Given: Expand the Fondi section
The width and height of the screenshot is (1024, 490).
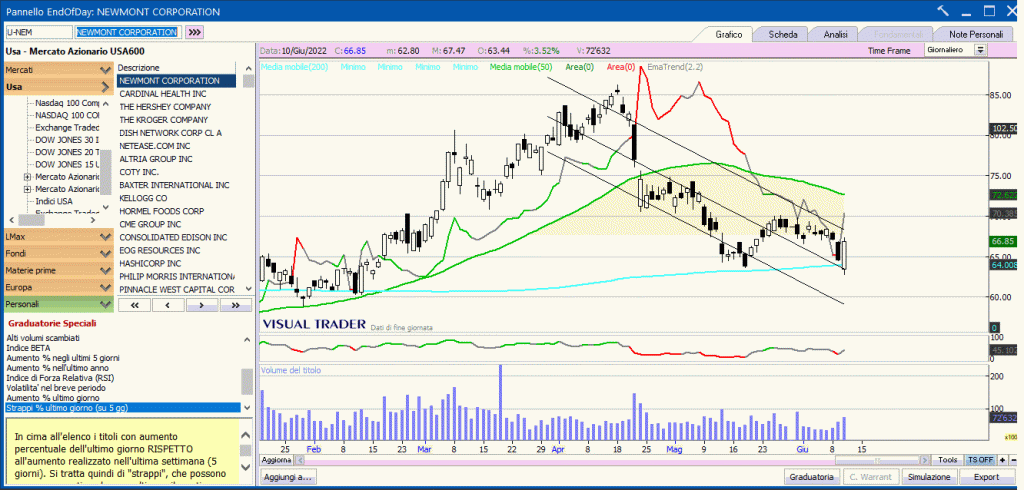Looking at the screenshot, I should coord(57,253).
